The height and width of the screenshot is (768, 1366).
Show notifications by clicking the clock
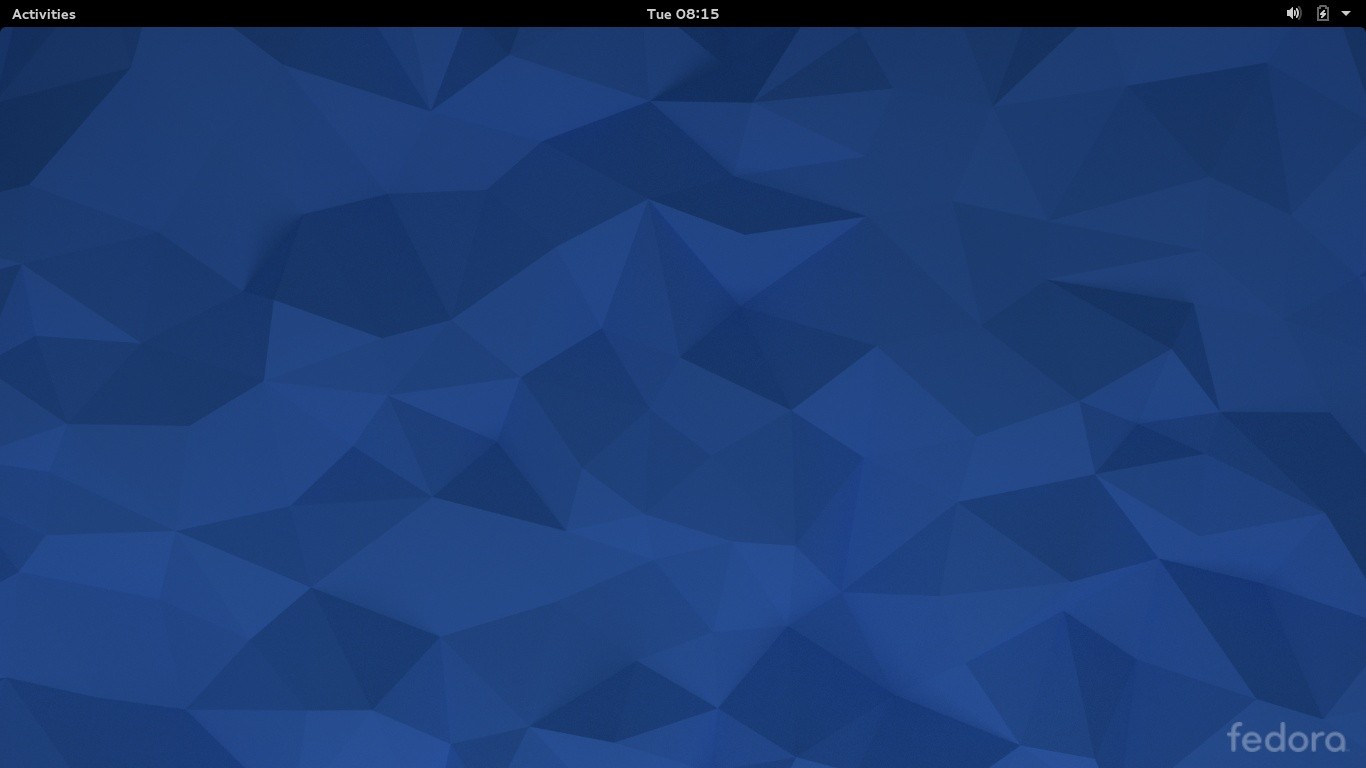pos(683,14)
